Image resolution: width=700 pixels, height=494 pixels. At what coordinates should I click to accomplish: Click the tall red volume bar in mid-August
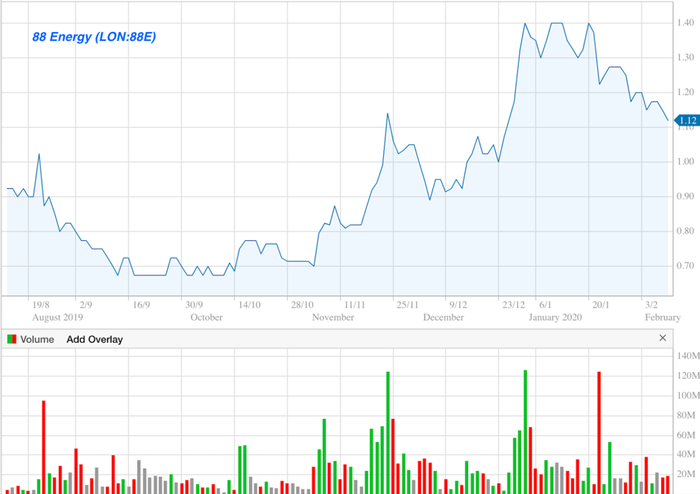[44, 447]
